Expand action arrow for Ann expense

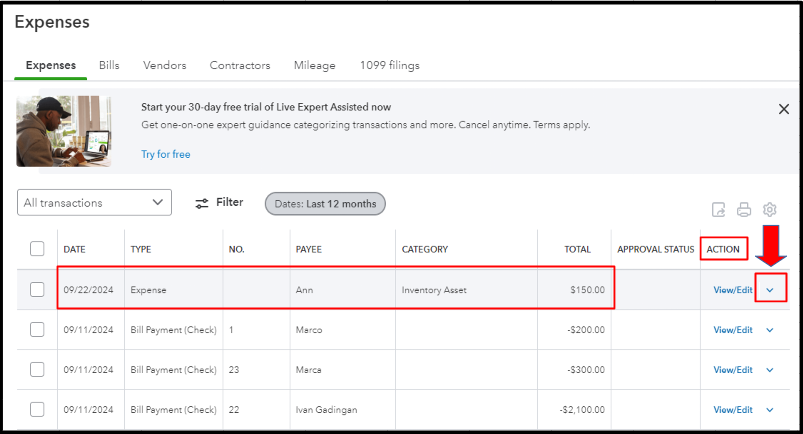pyautogui.click(x=769, y=290)
